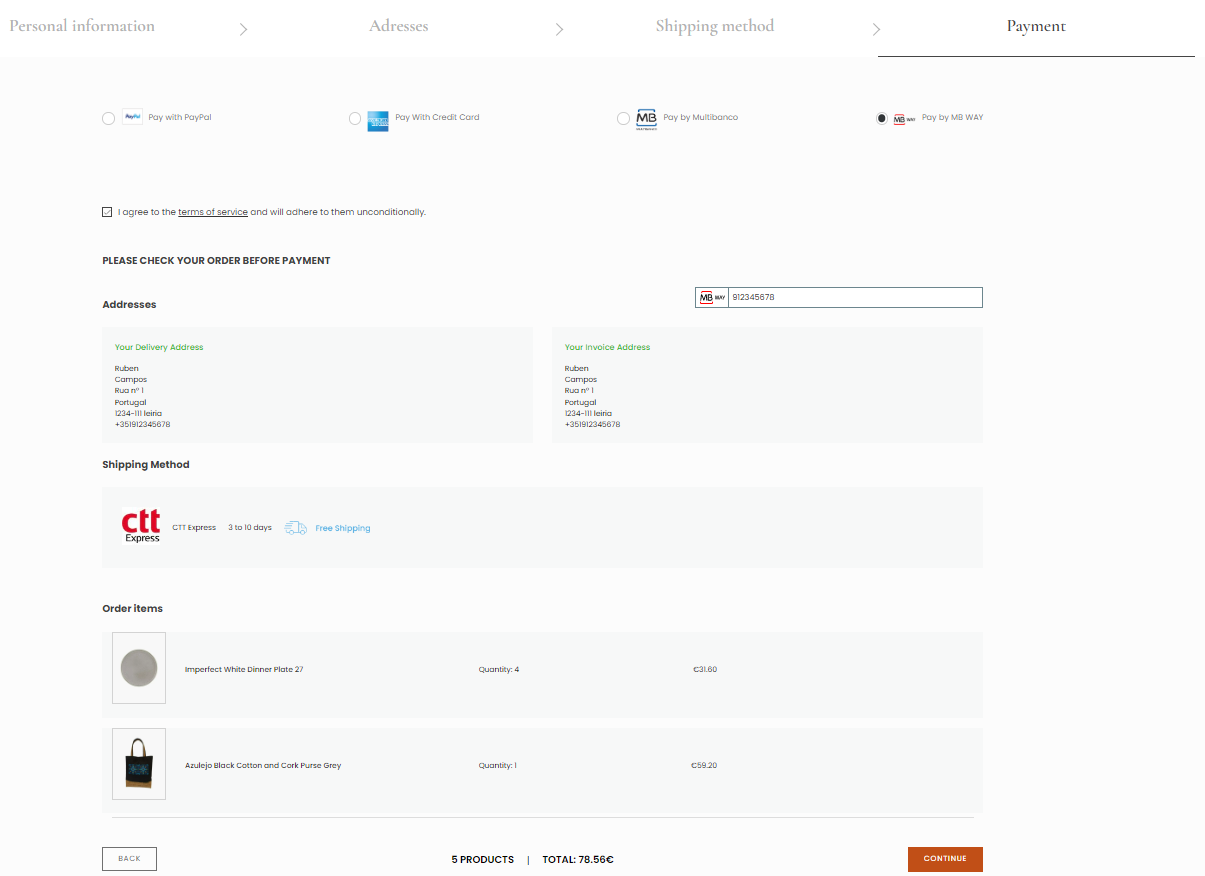Image resolution: width=1205 pixels, height=876 pixels.
Task: Click the BACK button
Action: click(129, 858)
